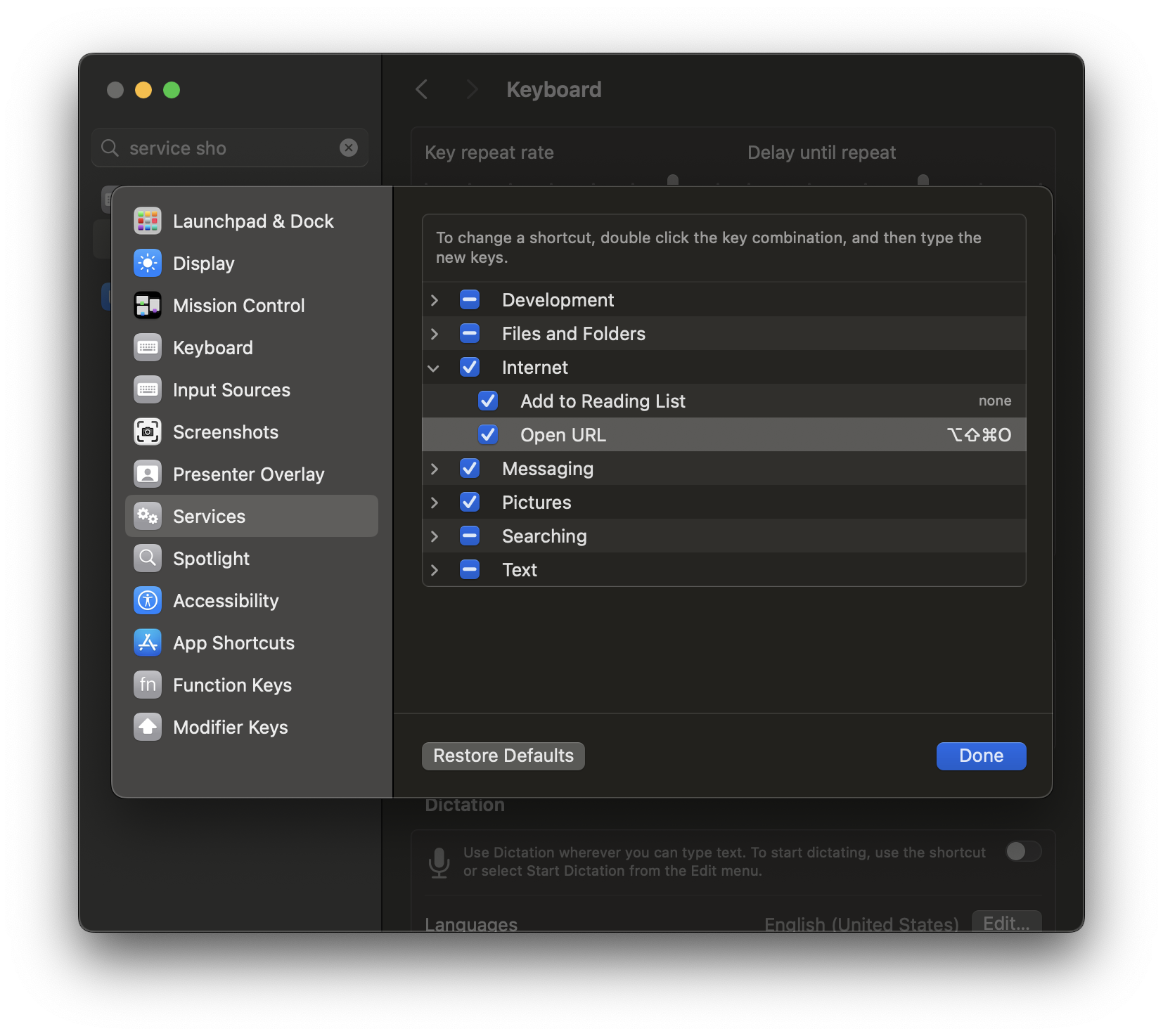This screenshot has width=1163, height=1036.
Task: Open the Input Sources icon
Action: pyautogui.click(x=148, y=389)
